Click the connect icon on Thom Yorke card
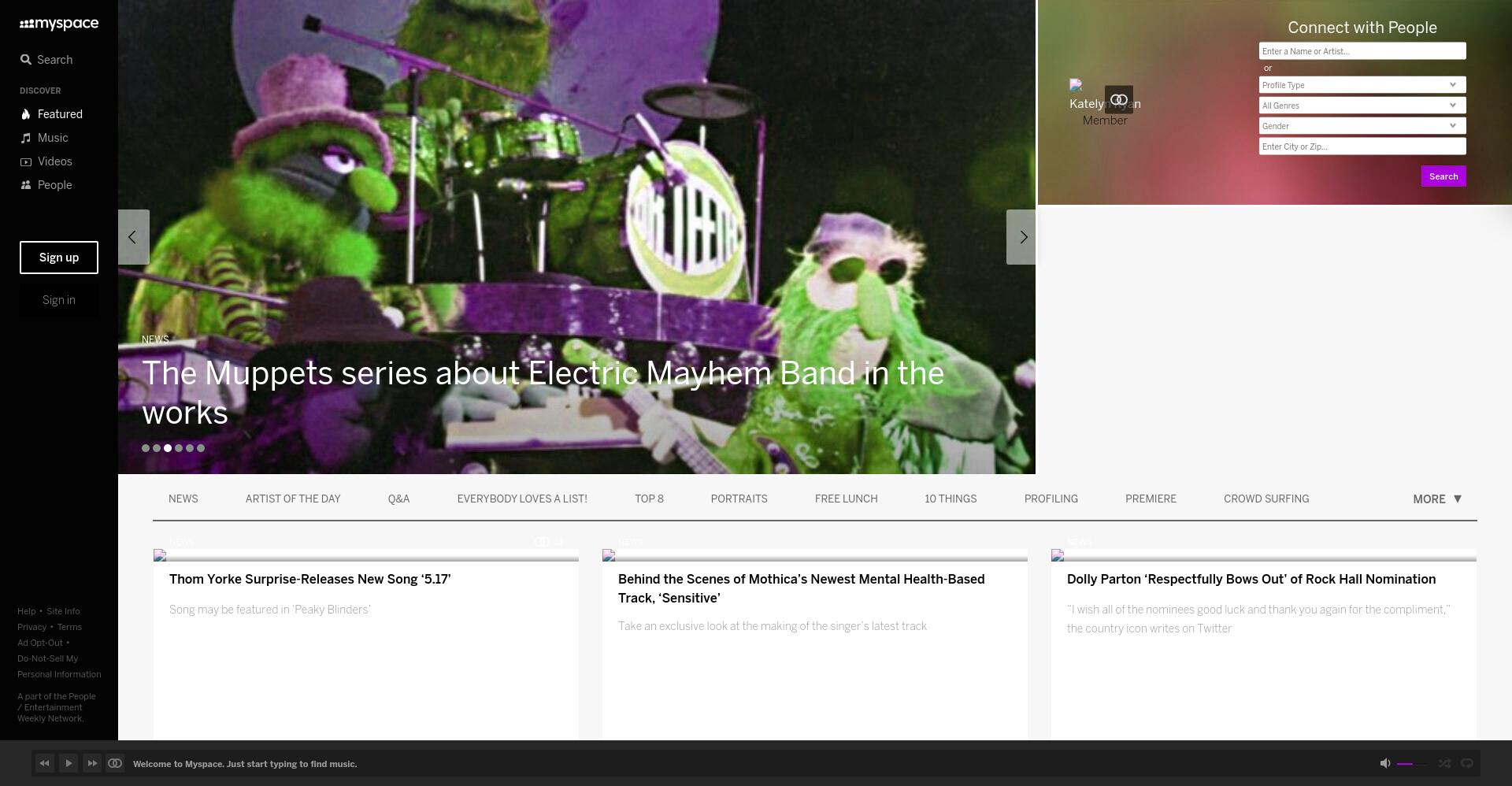 pyautogui.click(x=542, y=542)
